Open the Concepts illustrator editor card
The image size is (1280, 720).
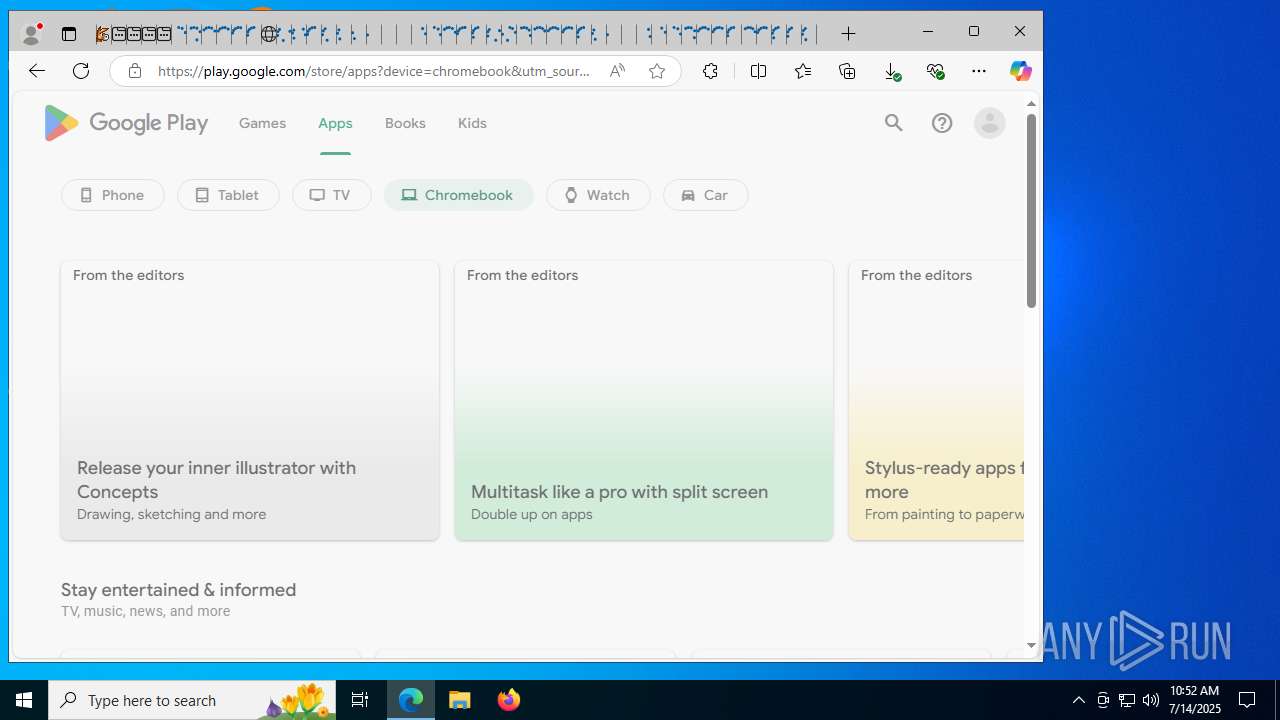[x=250, y=401]
